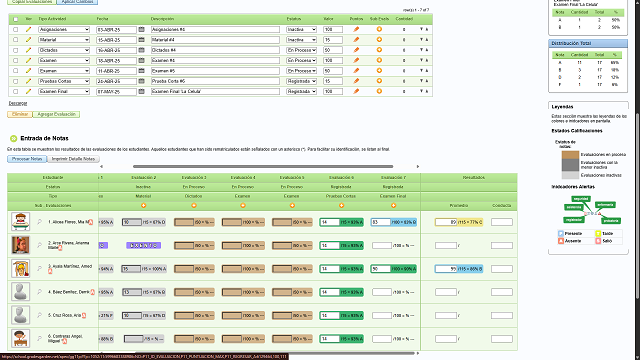Image resolution: width=640 pixels, height=360 pixels.
Task: Check the box for the Material #4 row
Action: coord(16,40)
